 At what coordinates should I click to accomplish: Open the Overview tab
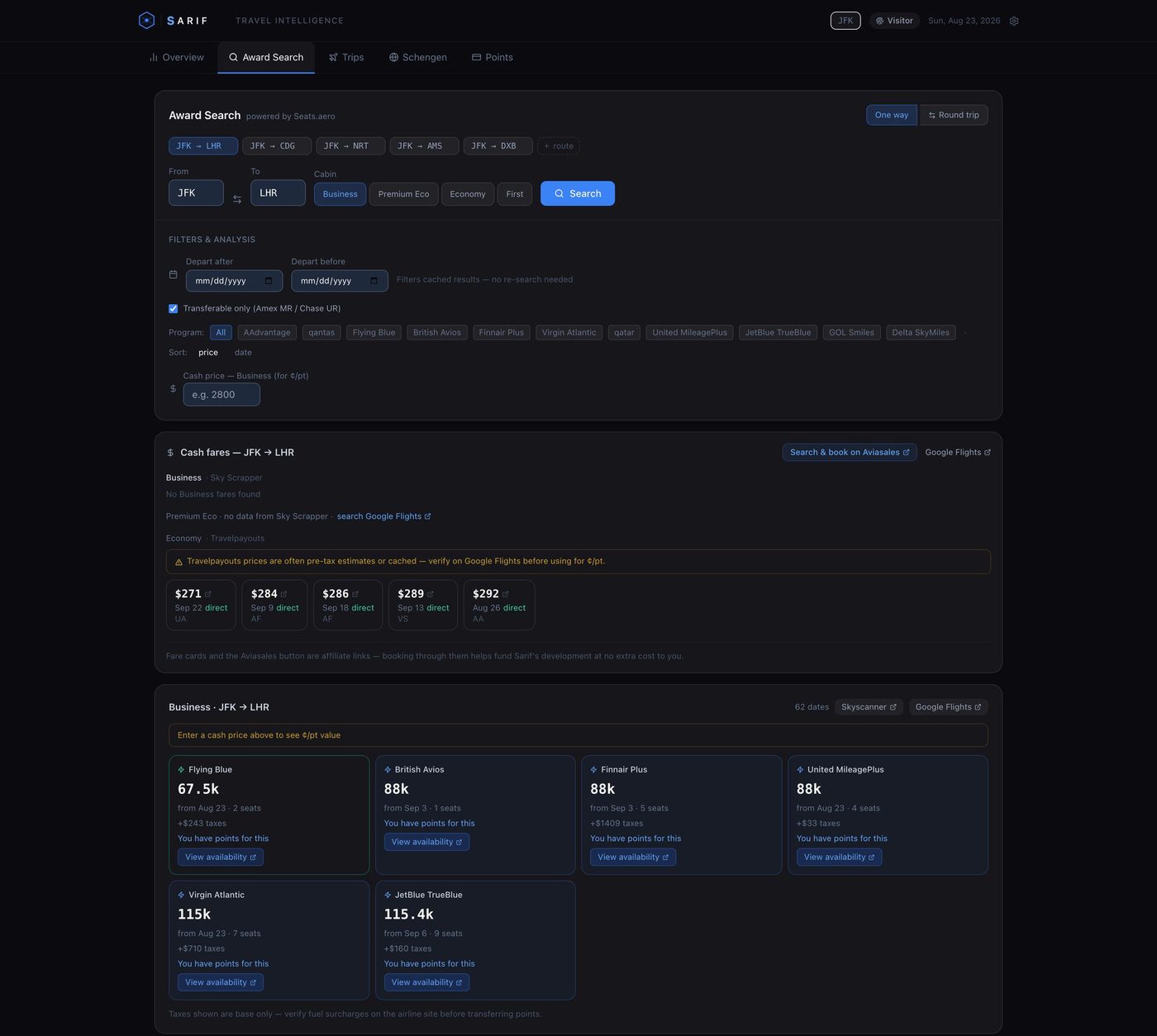click(177, 57)
